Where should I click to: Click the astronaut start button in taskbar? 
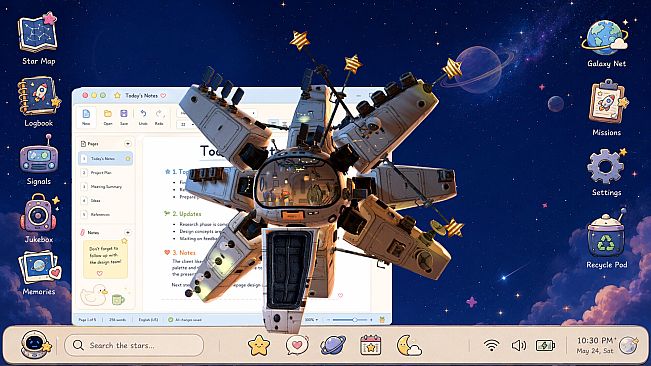[x=35, y=344]
